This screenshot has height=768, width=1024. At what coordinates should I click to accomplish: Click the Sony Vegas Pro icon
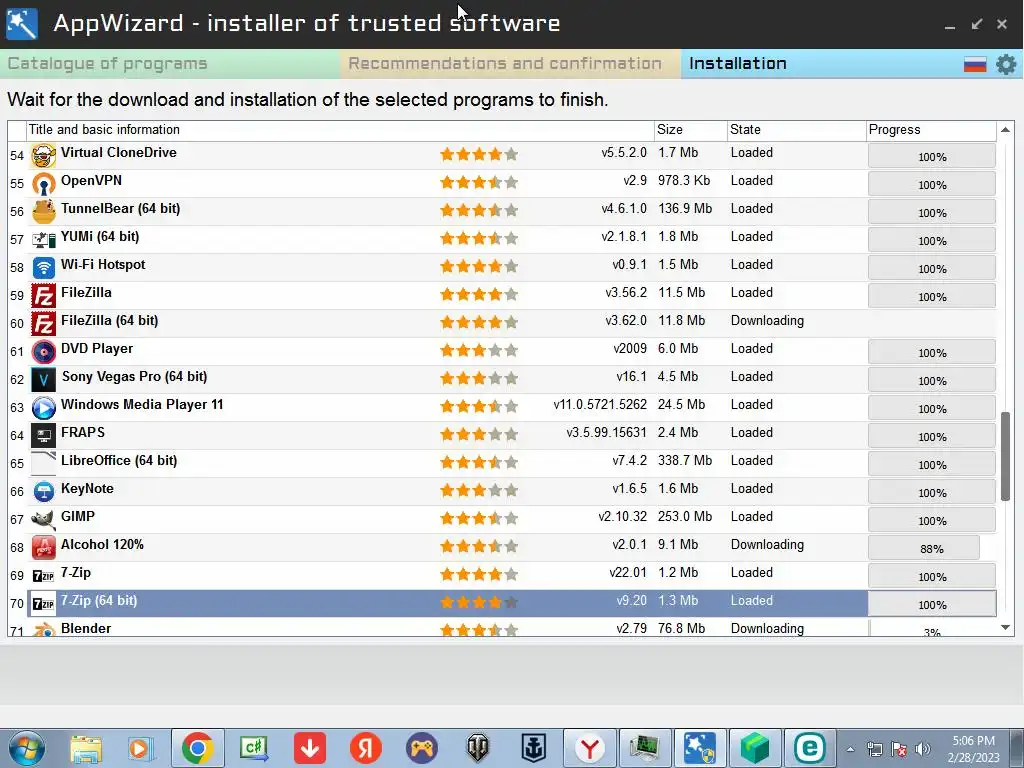[44, 380]
